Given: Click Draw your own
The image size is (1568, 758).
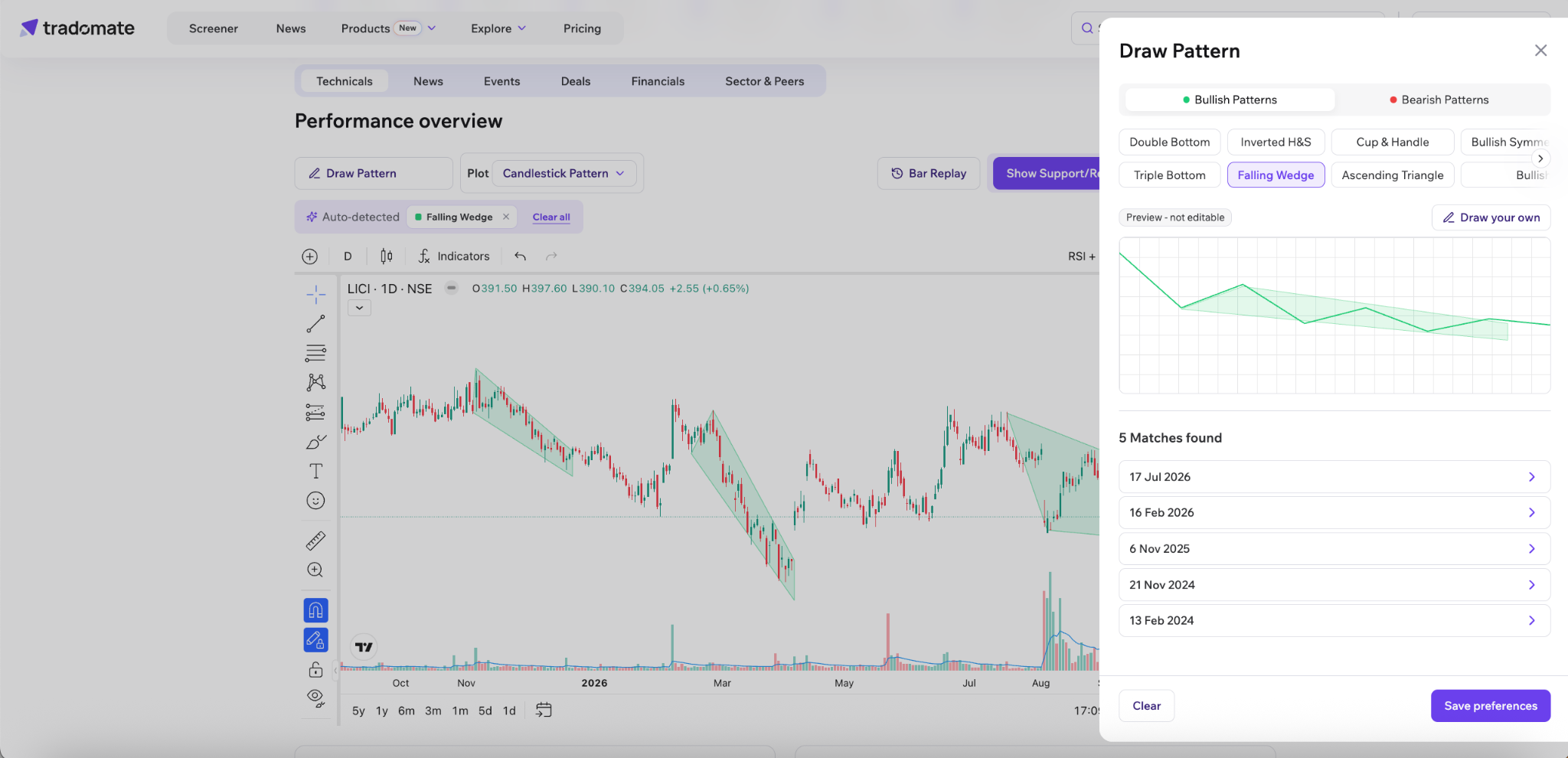Looking at the screenshot, I should 1491,217.
